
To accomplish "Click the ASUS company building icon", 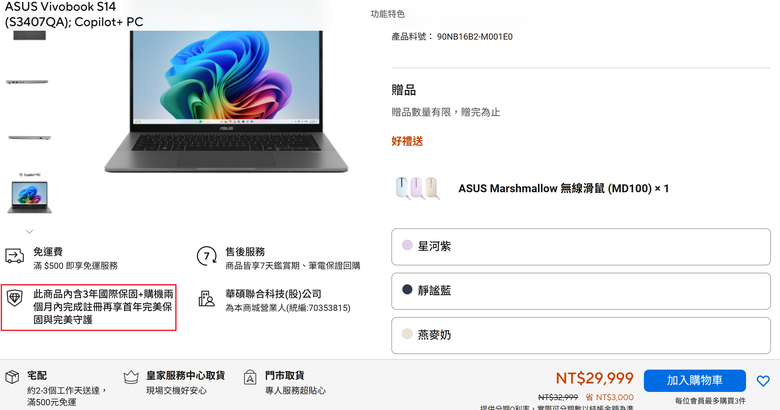I will pos(206,299).
